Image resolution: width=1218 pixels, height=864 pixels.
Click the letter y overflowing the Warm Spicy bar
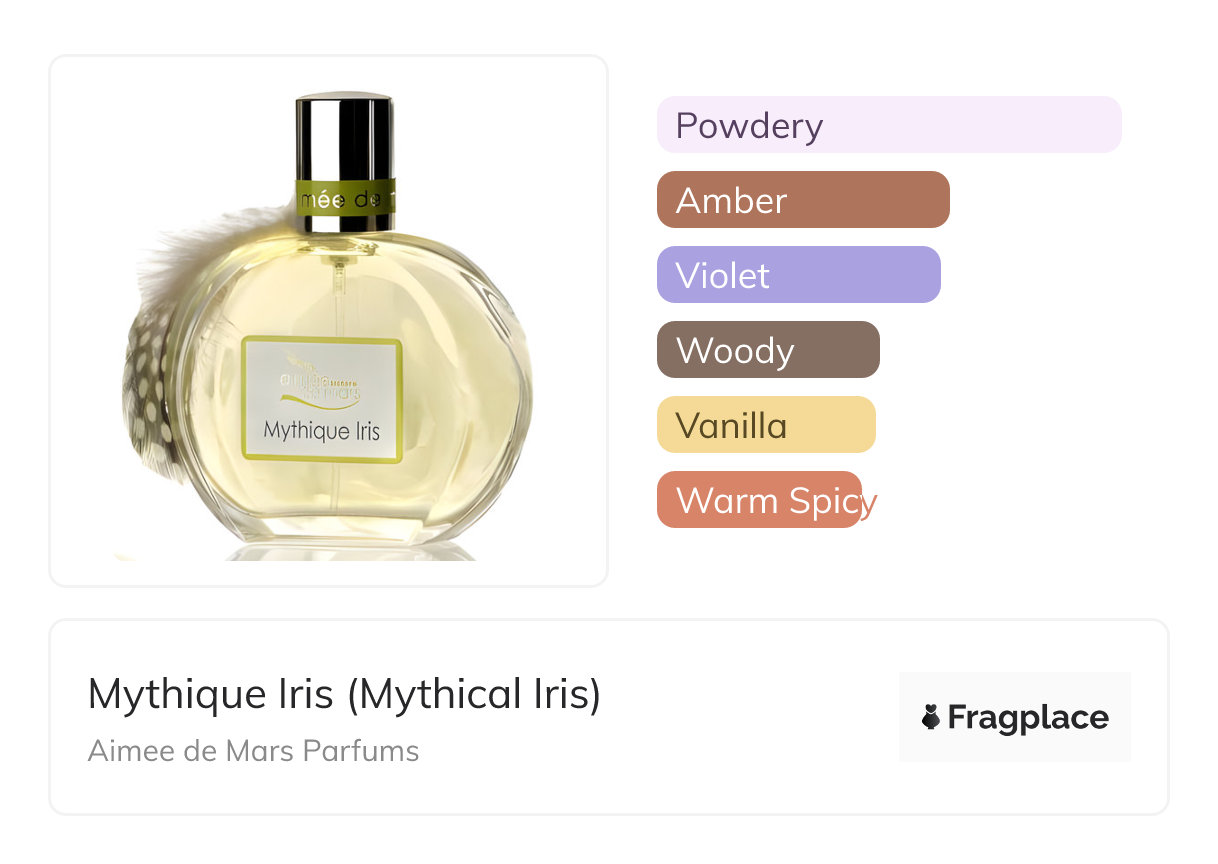(x=869, y=504)
